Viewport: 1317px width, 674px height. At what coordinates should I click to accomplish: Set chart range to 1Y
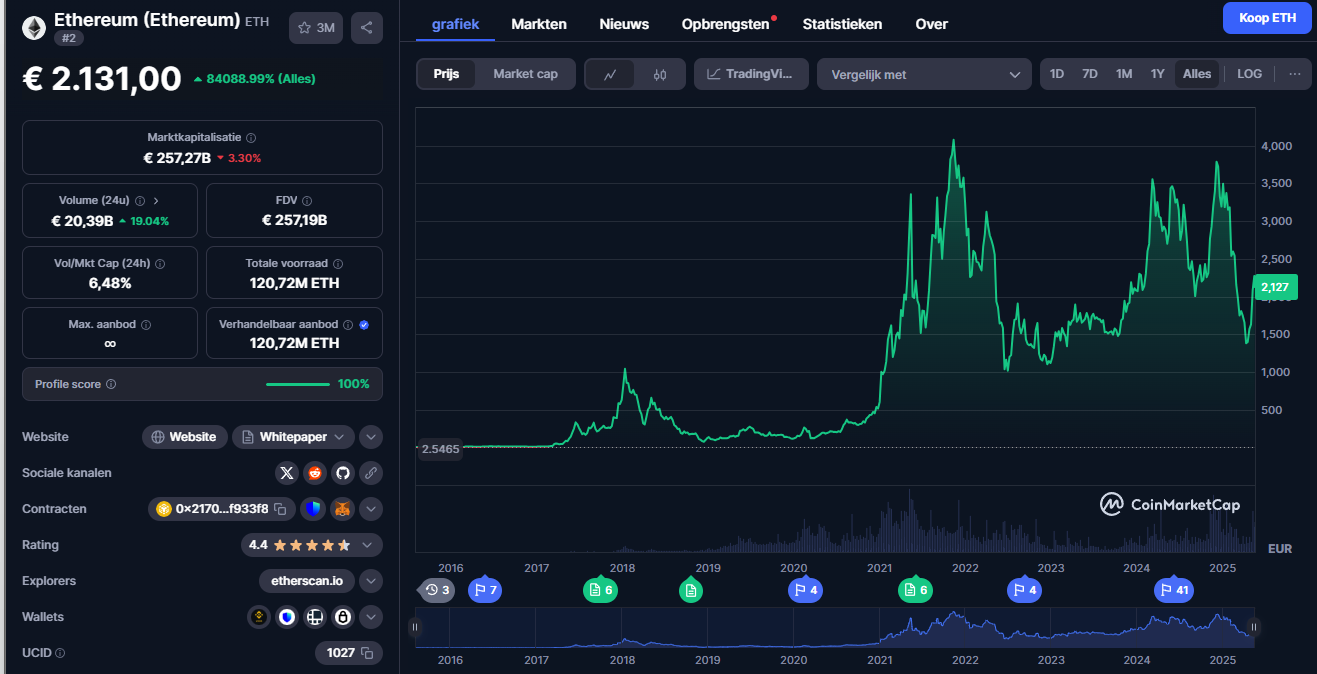coord(1158,74)
